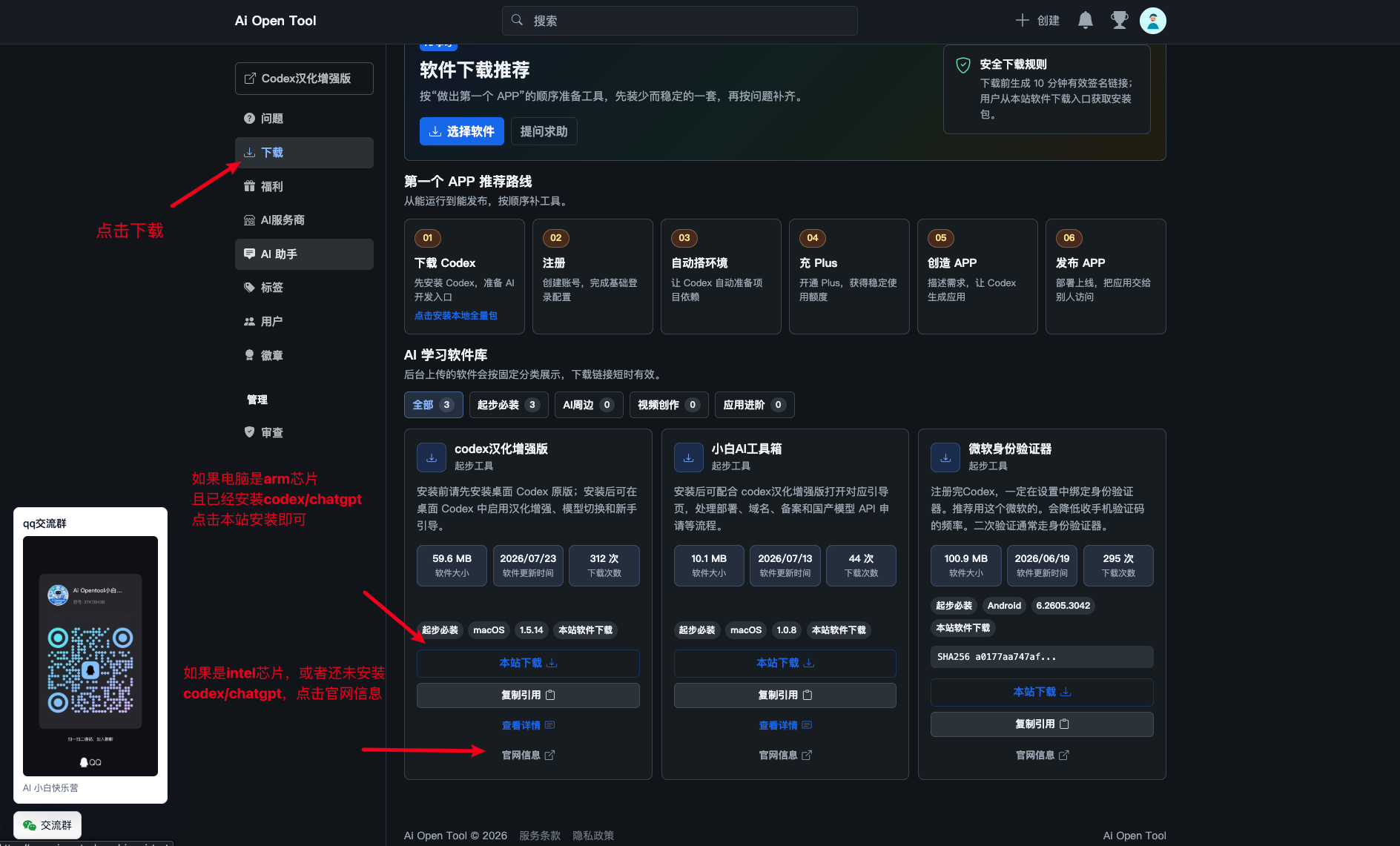Click the 安全下载规则 shield icon

point(962,65)
